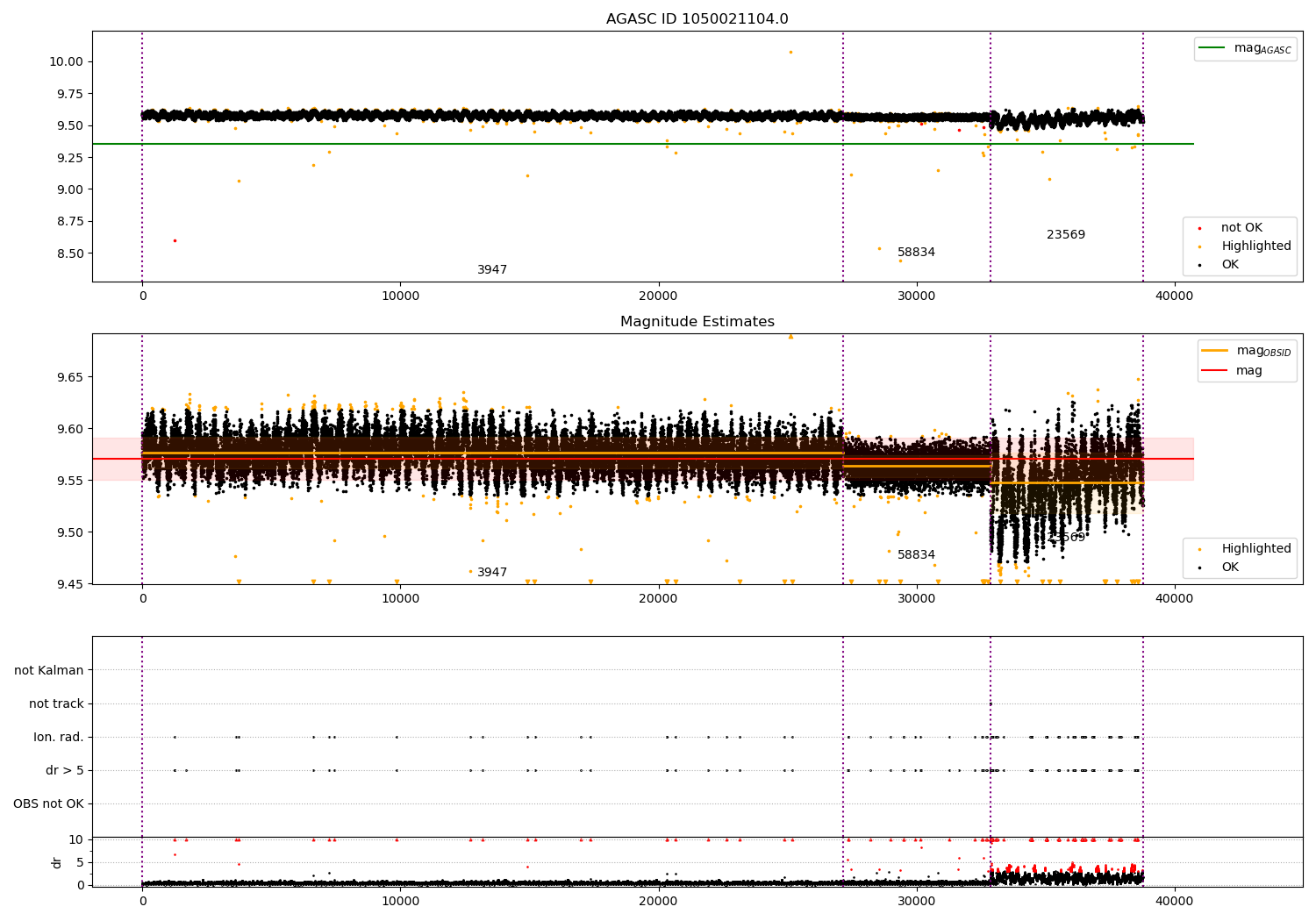The width and height of the screenshot is (1316, 921).
Task: Click the '58834' annotation in the top plot
Action: (x=916, y=253)
